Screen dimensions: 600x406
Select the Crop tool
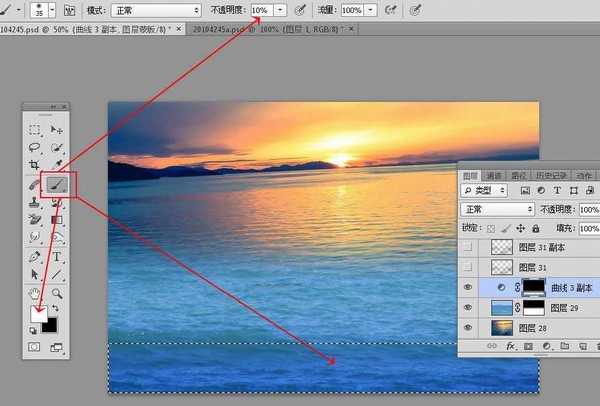(35, 164)
